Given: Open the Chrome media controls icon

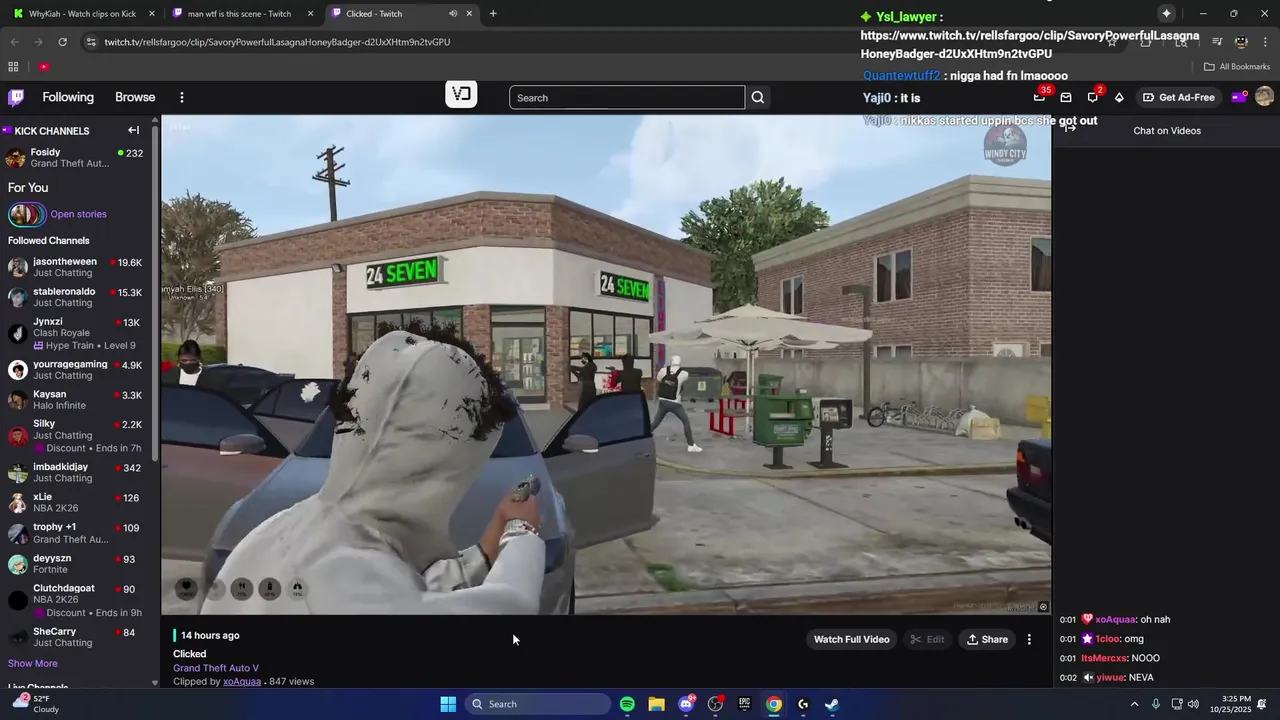Looking at the screenshot, I should tap(1217, 42).
